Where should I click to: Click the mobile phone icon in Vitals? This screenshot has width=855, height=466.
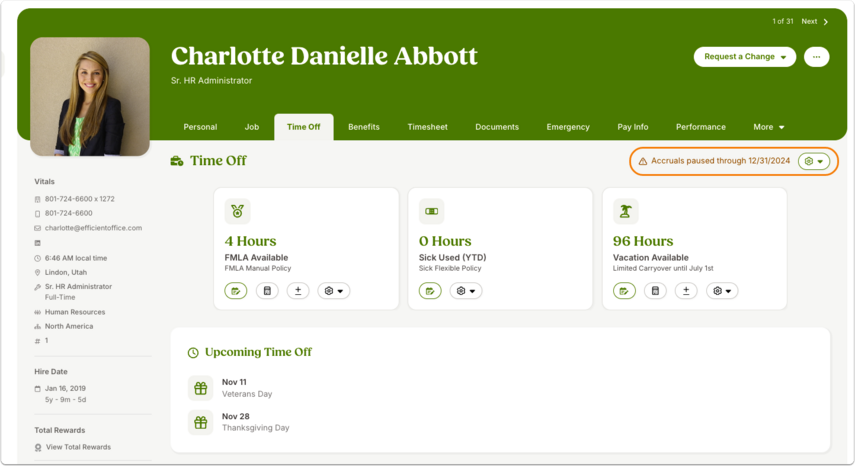point(38,214)
